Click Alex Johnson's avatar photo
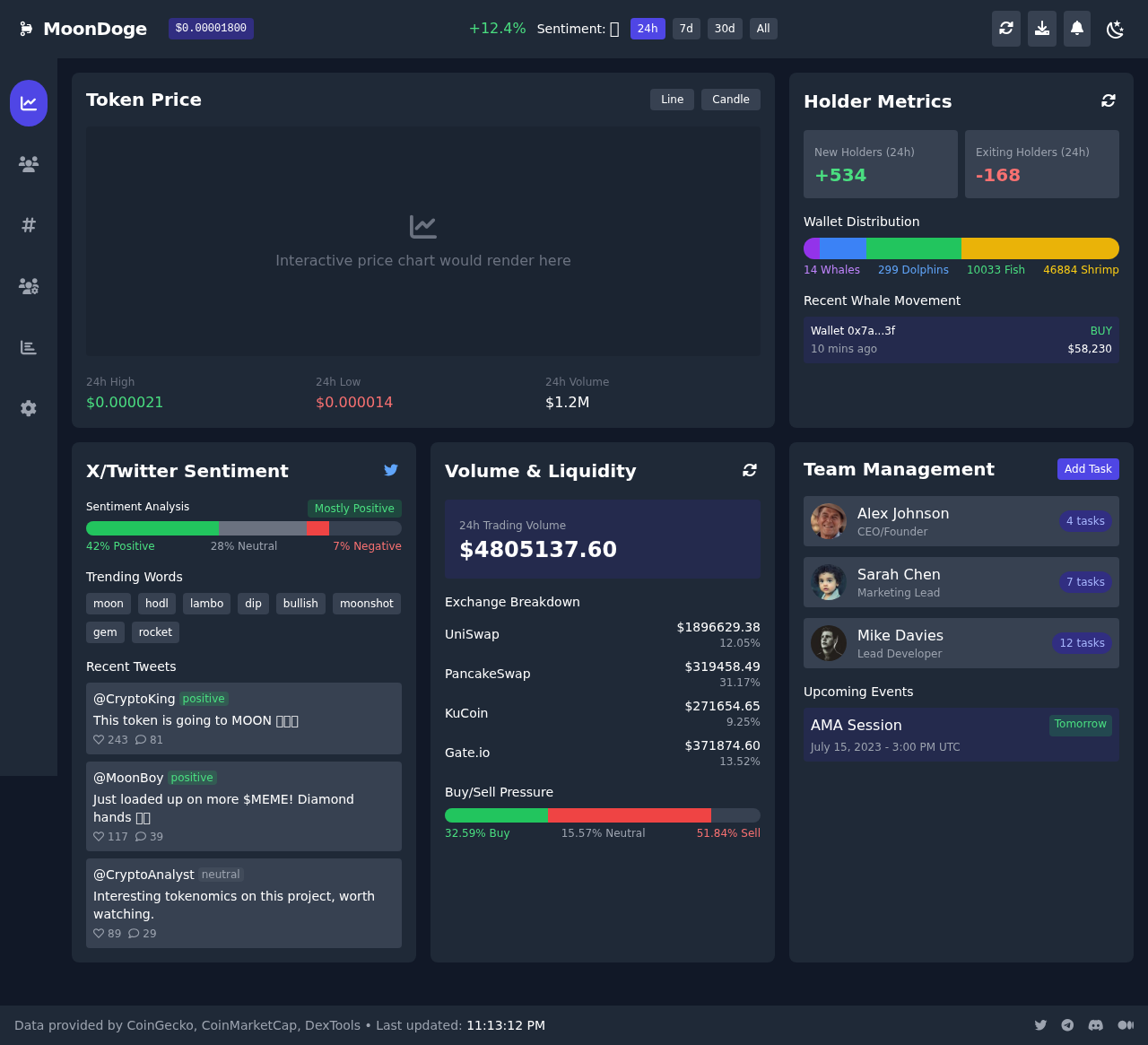The width and height of the screenshot is (1148, 1045). coord(829,521)
